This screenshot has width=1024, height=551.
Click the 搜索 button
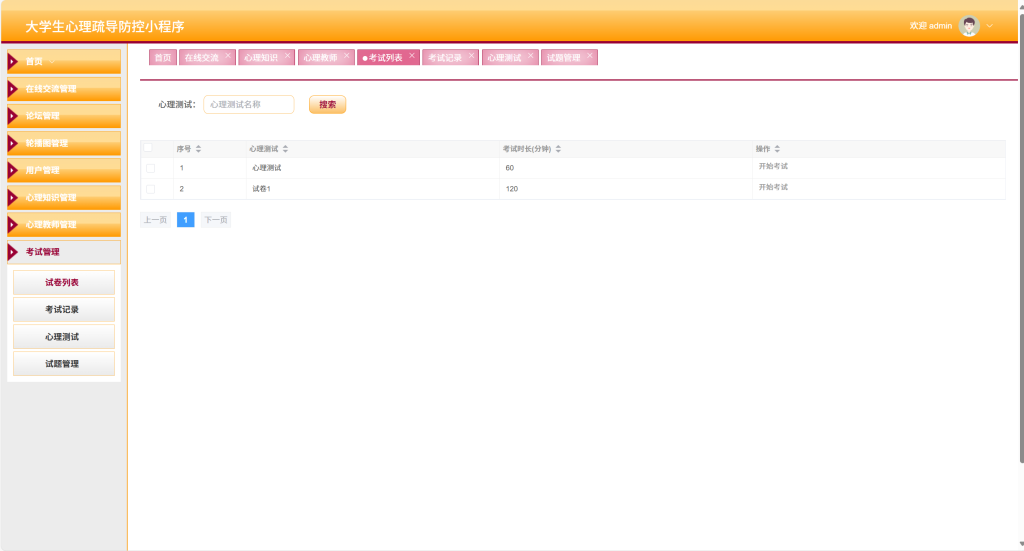click(327, 104)
